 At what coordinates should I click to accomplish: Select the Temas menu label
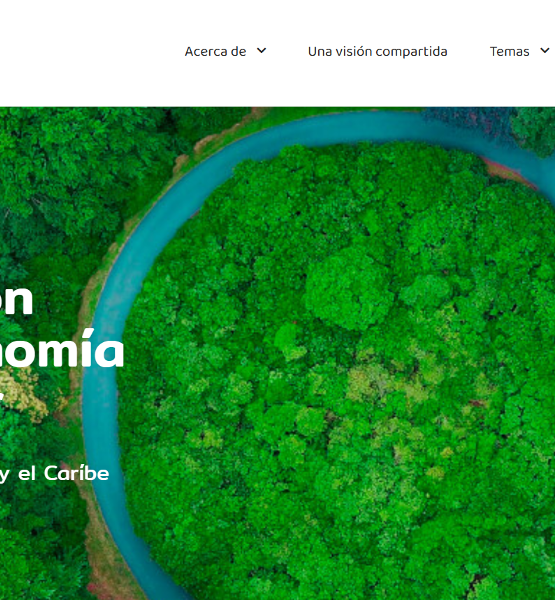coord(509,51)
